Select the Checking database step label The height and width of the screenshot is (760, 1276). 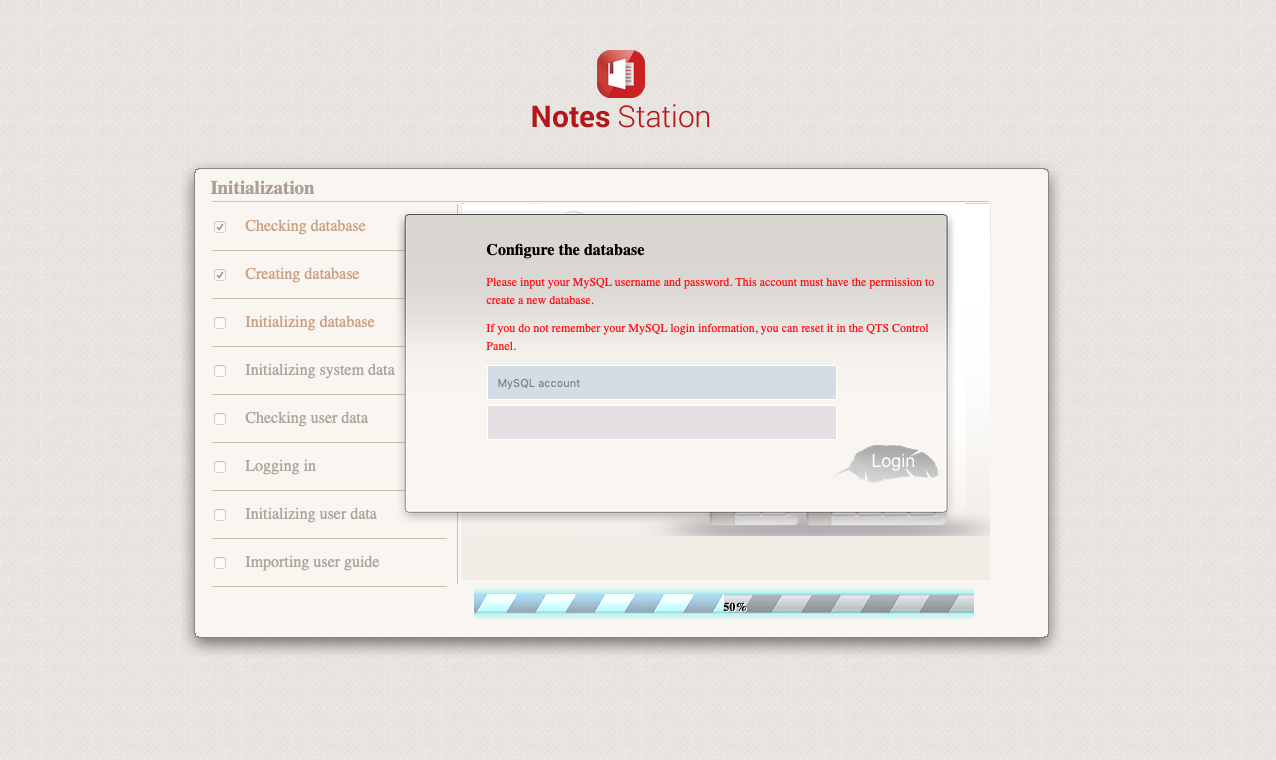click(x=305, y=226)
